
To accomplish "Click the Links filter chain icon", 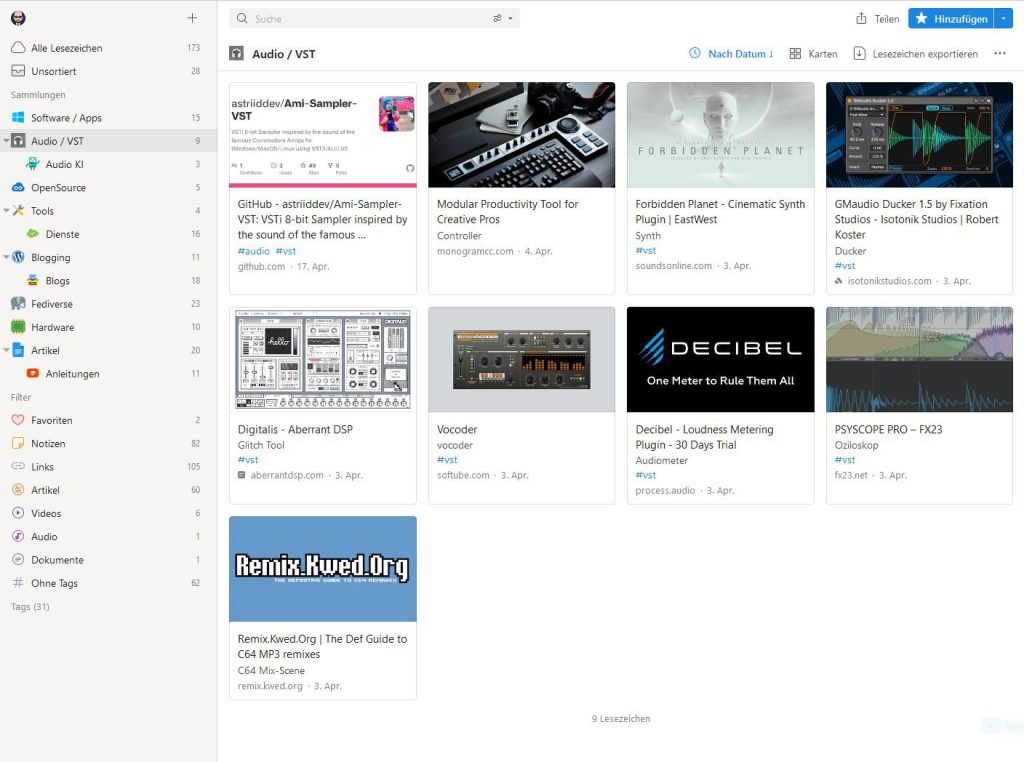I will click(18, 466).
